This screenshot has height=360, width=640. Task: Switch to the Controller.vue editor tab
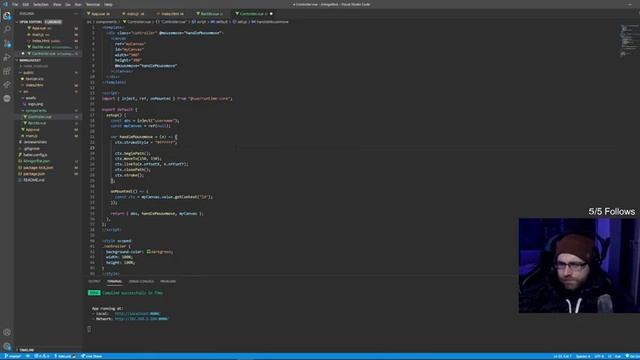point(252,14)
